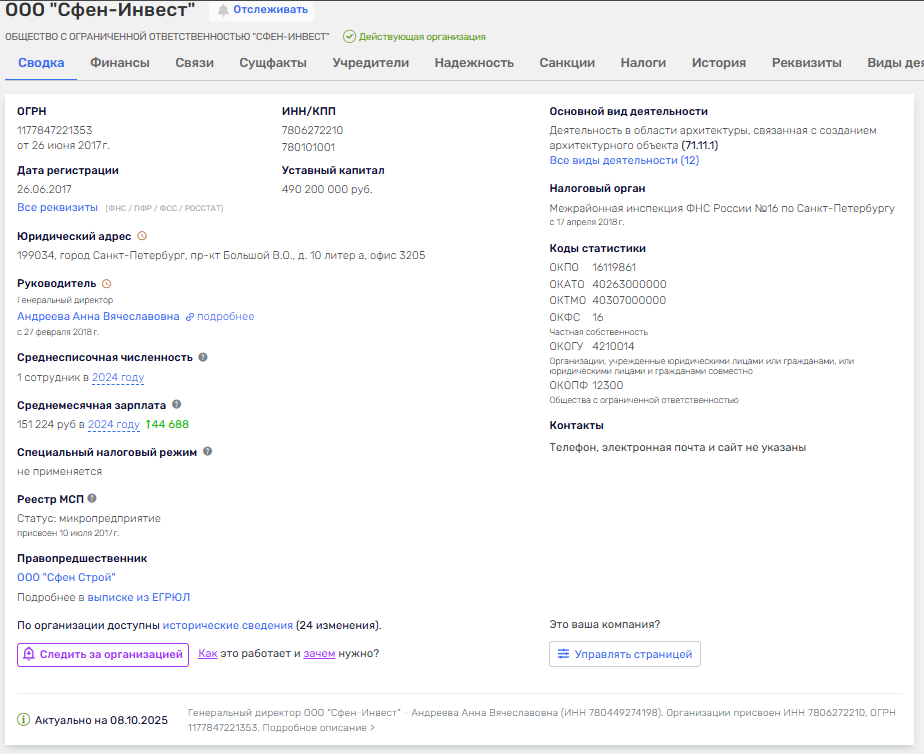The image size is (924, 754).
Task: Click help icon next to Среднемесячная зарплата
Action: coord(177,404)
